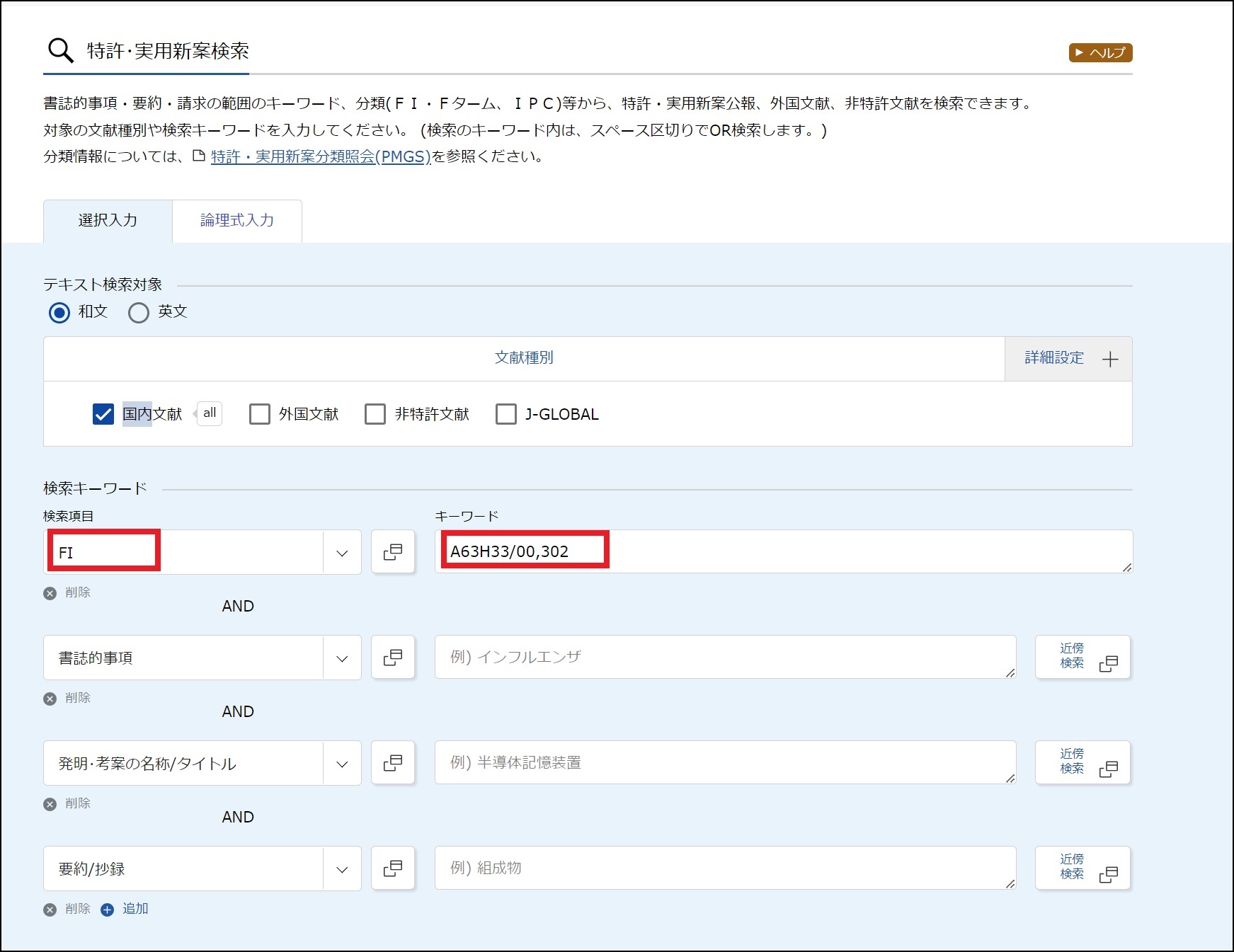Open the 書誌的事項 dropdown list
The image size is (1234, 952).
tap(342, 658)
